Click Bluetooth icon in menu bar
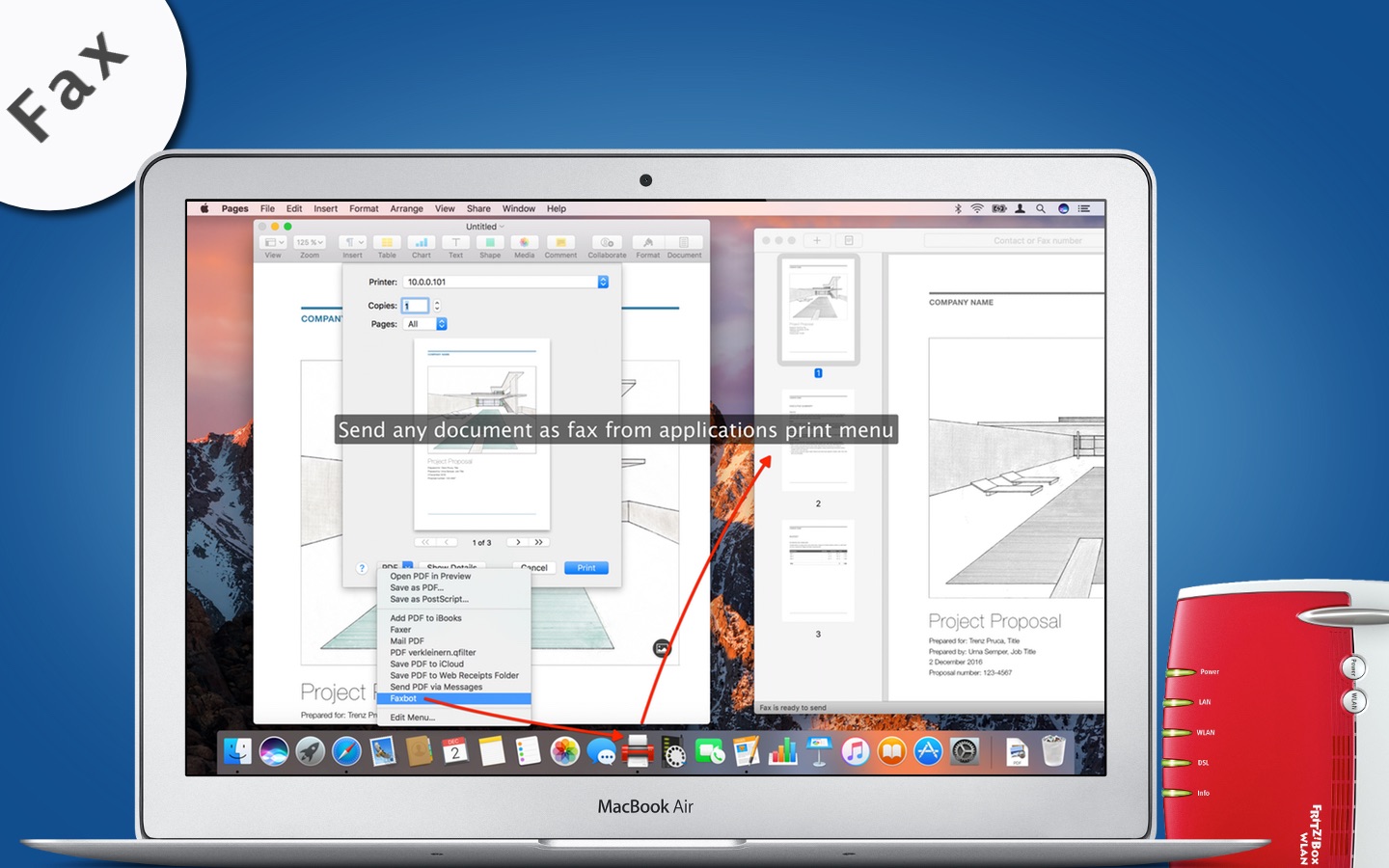1389x868 pixels. [958, 208]
